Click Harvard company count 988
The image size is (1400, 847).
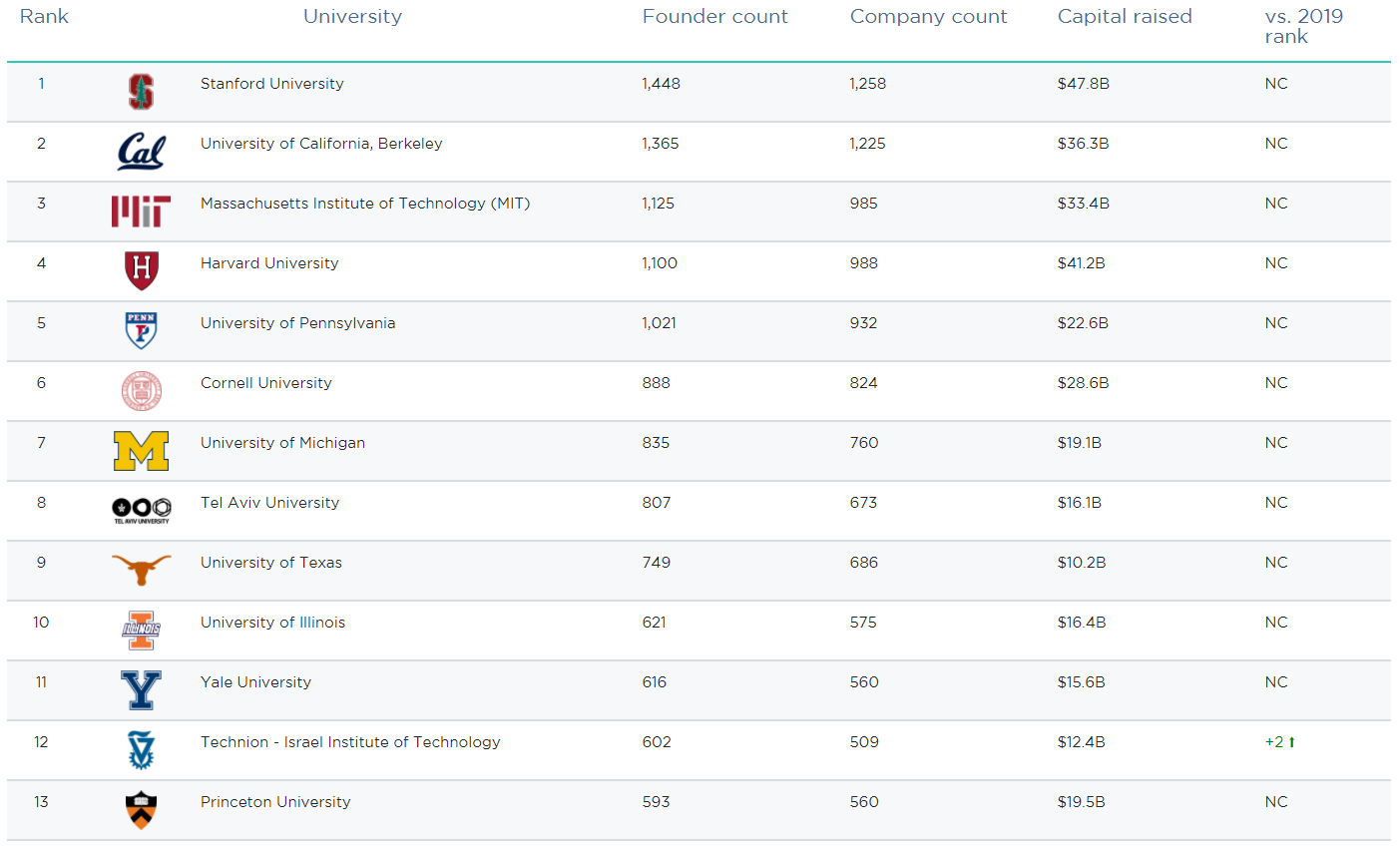click(x=863, y=263)
